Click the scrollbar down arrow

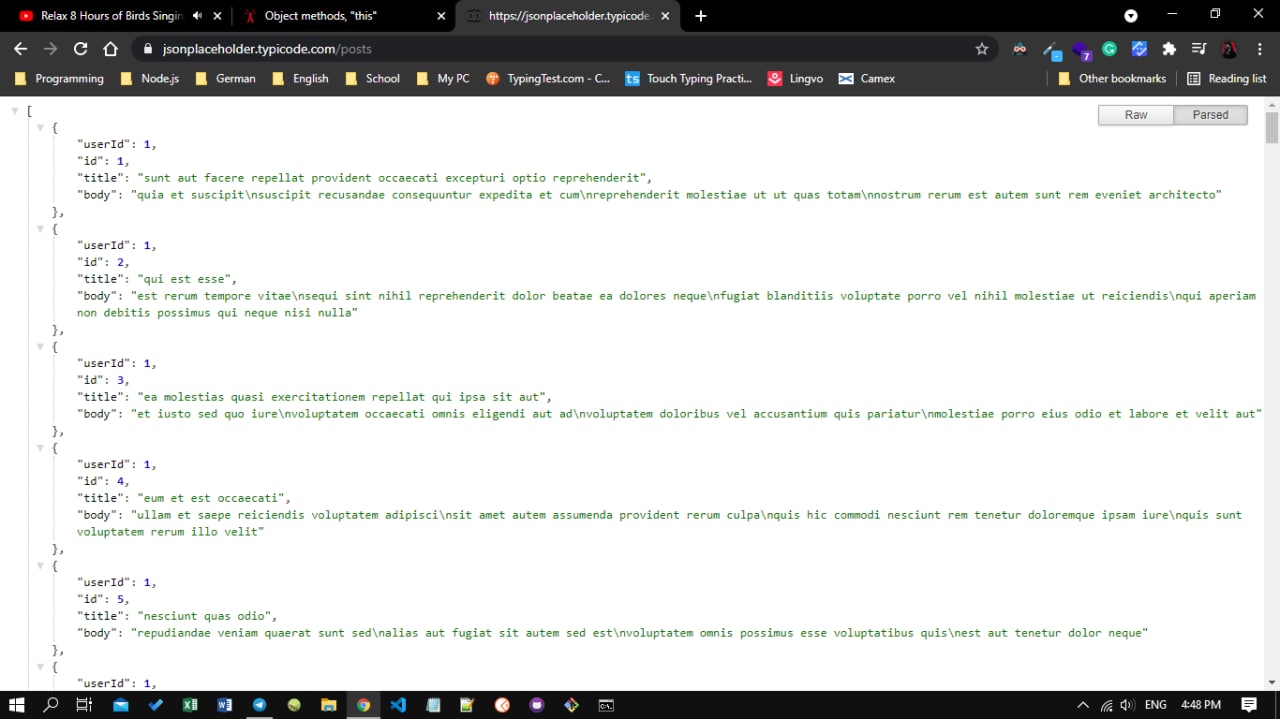click(1272, 682)
